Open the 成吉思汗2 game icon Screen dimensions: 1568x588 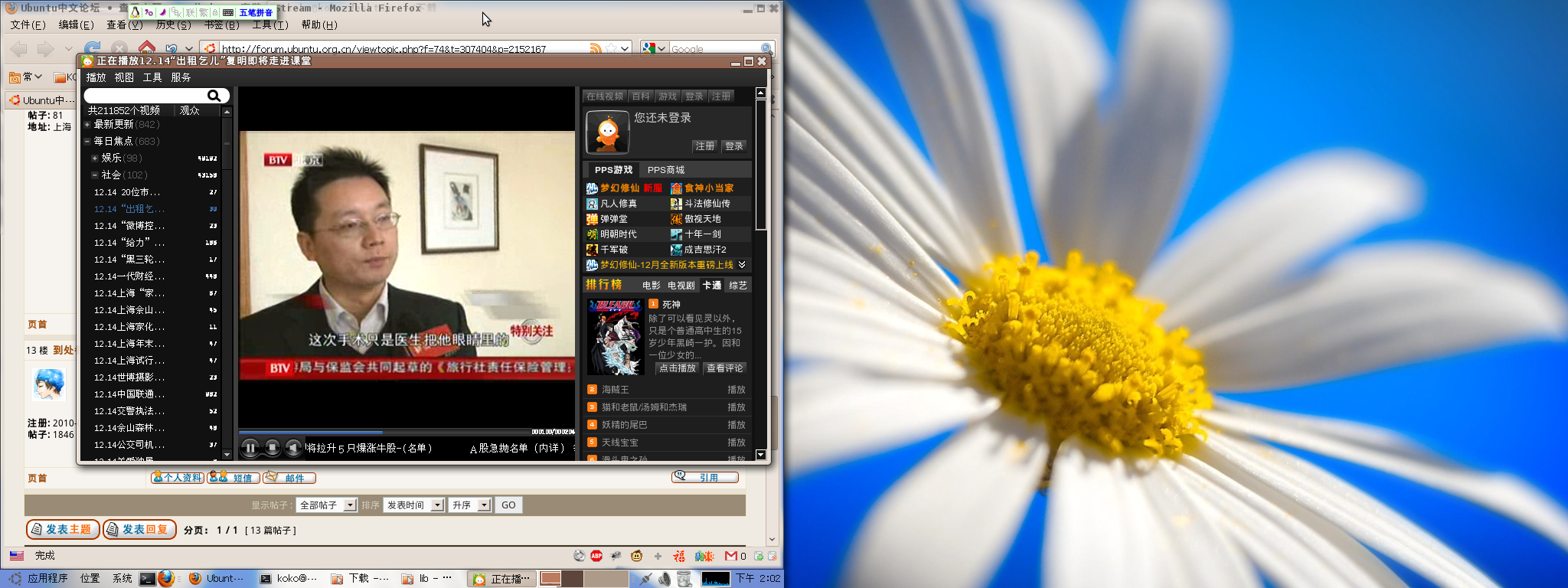676,250
